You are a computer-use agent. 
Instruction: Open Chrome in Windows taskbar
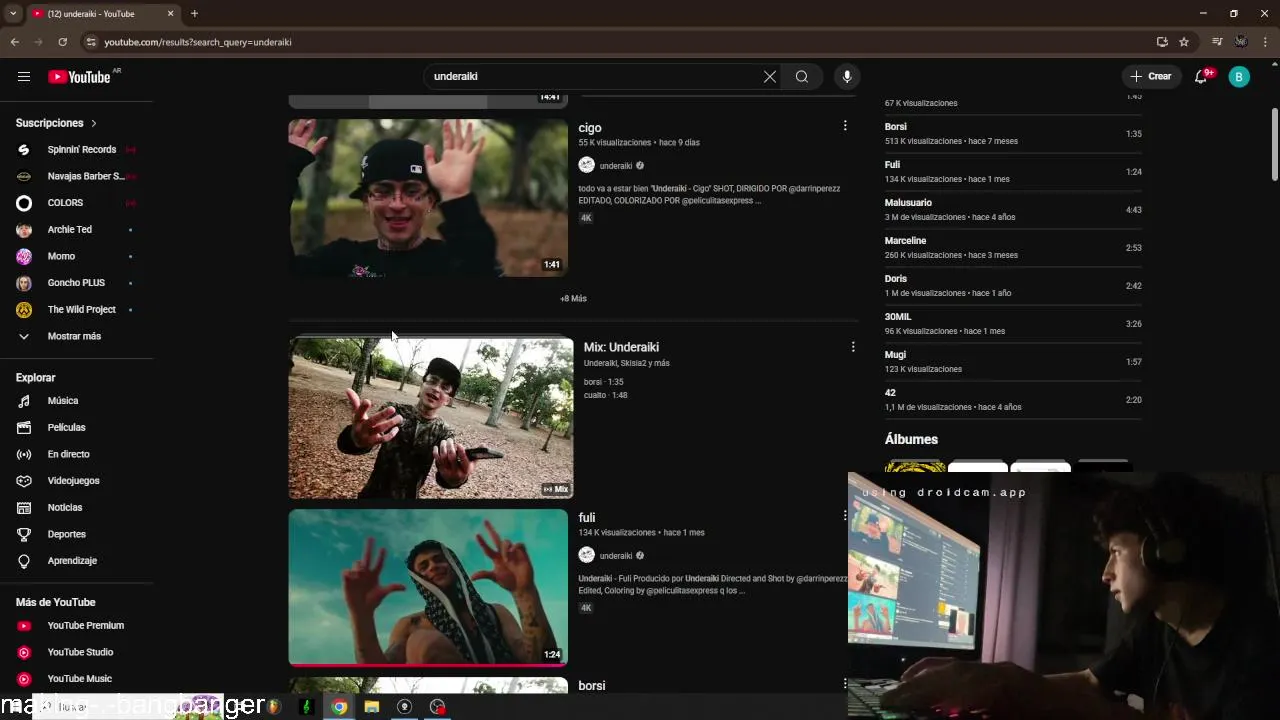[x=339, y=707]
